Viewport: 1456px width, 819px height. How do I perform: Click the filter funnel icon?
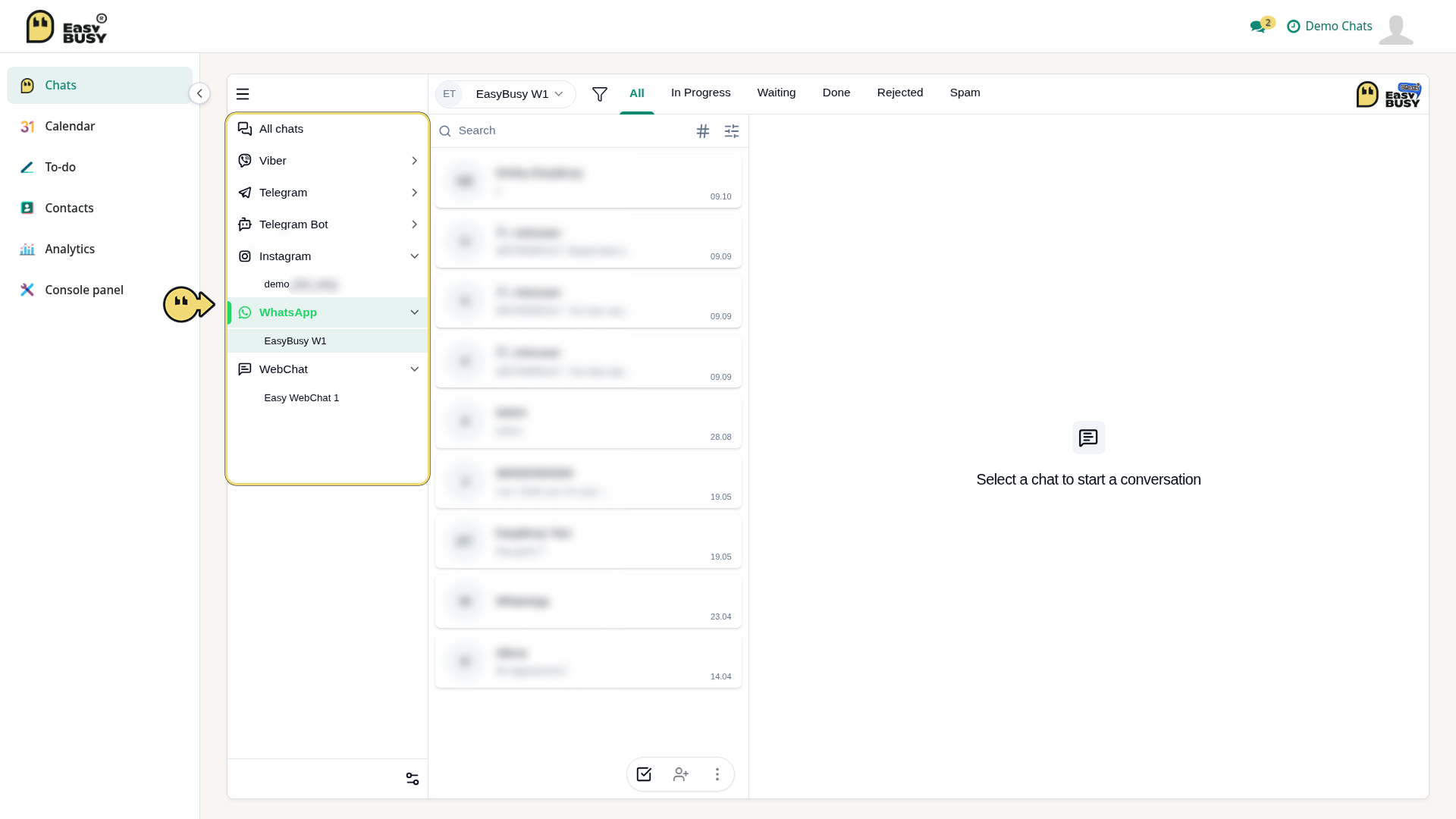coord(600,94)
